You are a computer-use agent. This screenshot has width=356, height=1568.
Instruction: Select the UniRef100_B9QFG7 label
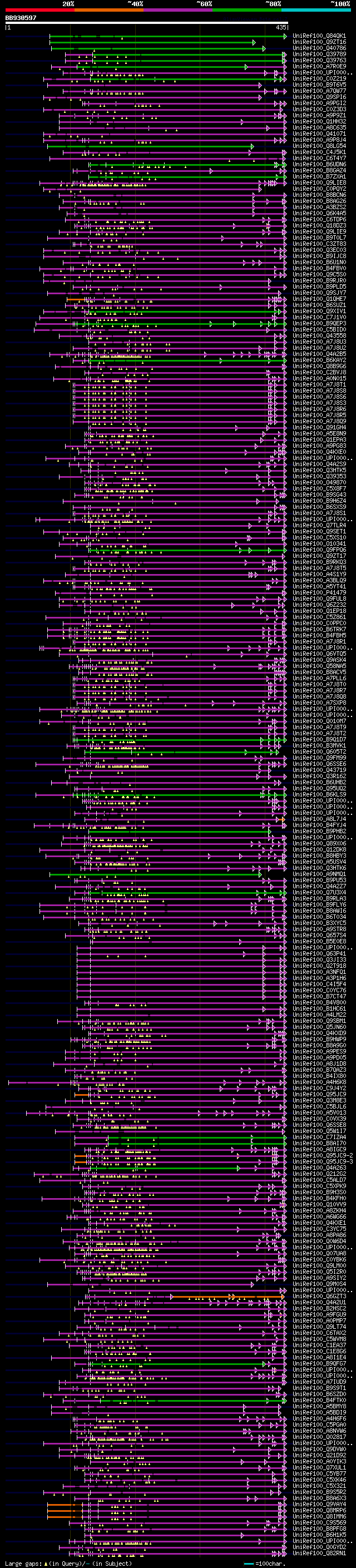point(319,1363)
